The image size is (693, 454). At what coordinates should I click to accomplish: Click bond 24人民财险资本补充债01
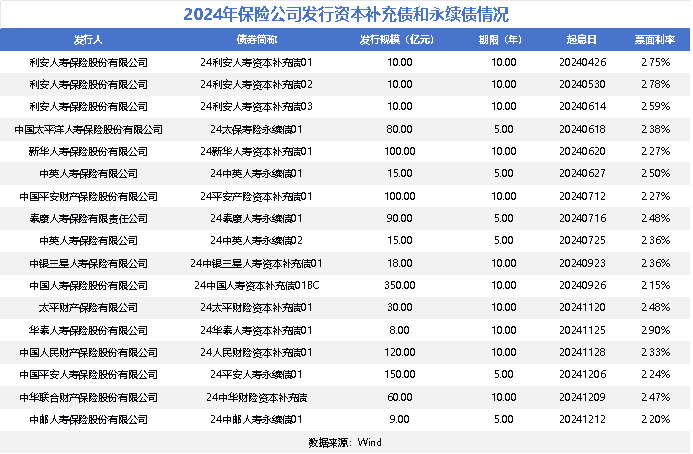pyautogui.click(x=256, y=353)
